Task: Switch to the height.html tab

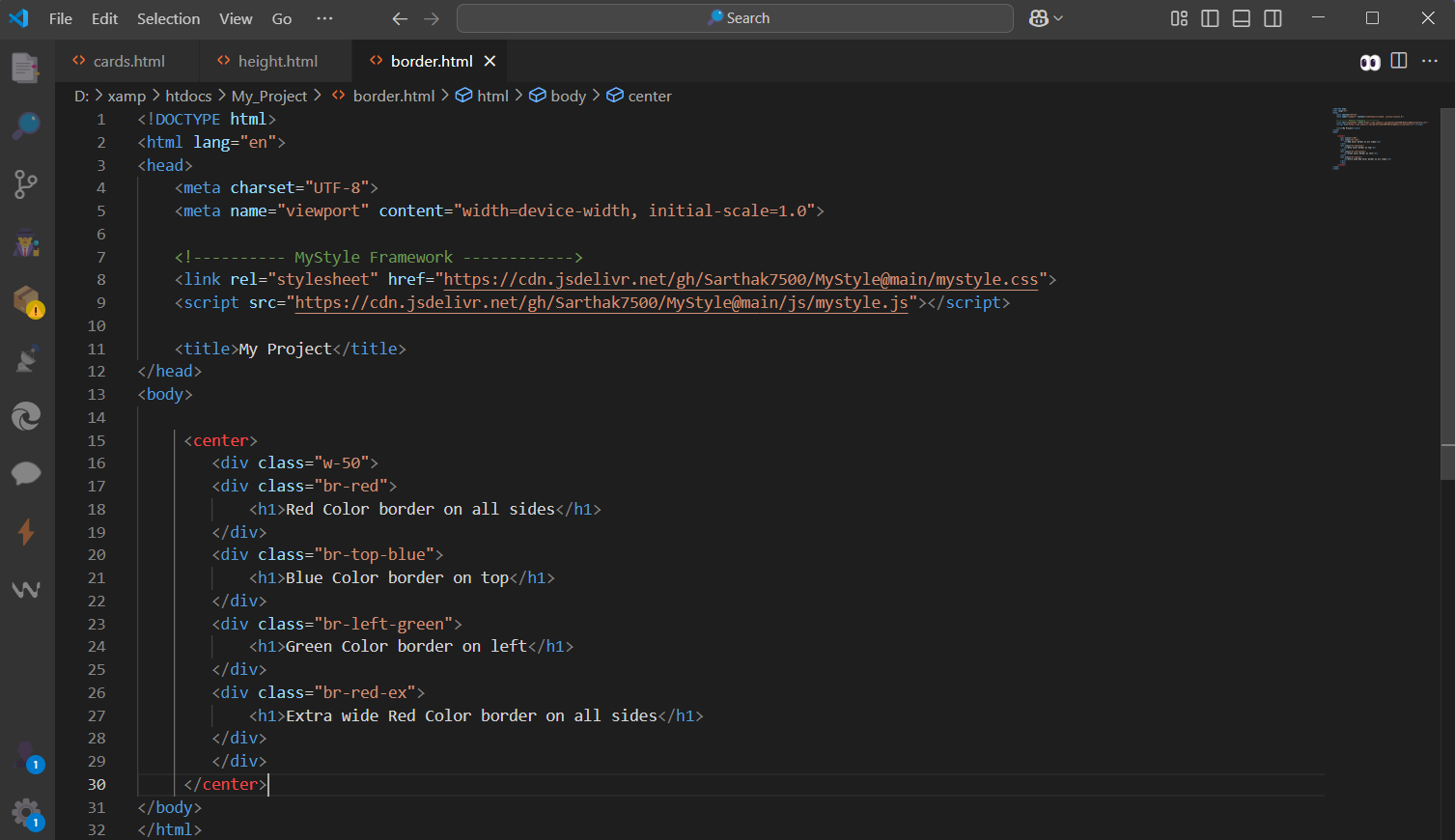Action: click(x=277, y=61)
